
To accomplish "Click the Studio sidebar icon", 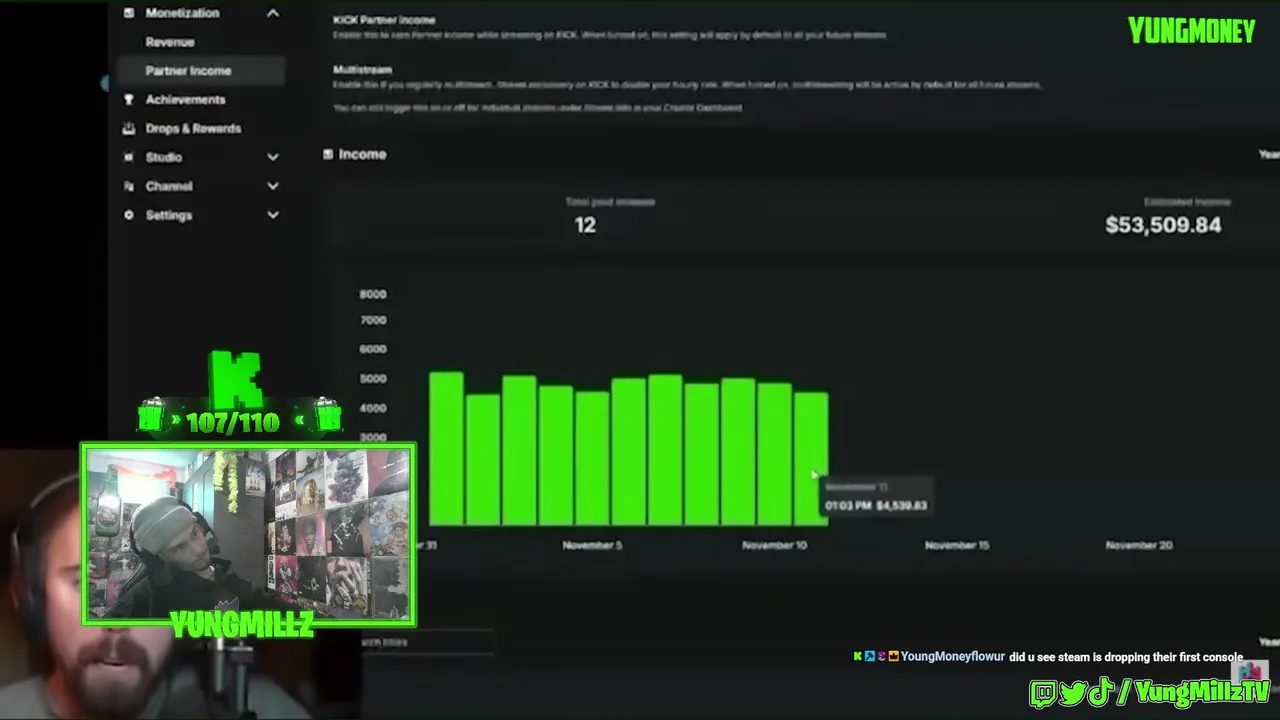I will tap(128, 157).
